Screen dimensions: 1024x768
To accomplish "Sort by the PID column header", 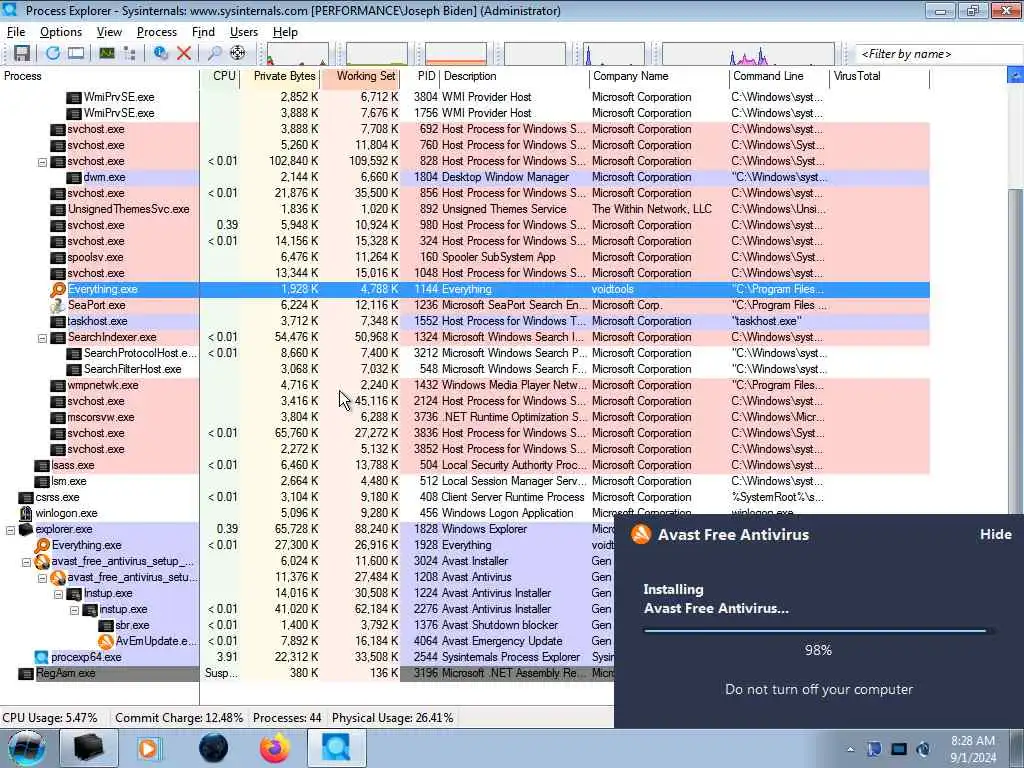I will [420, 76].
